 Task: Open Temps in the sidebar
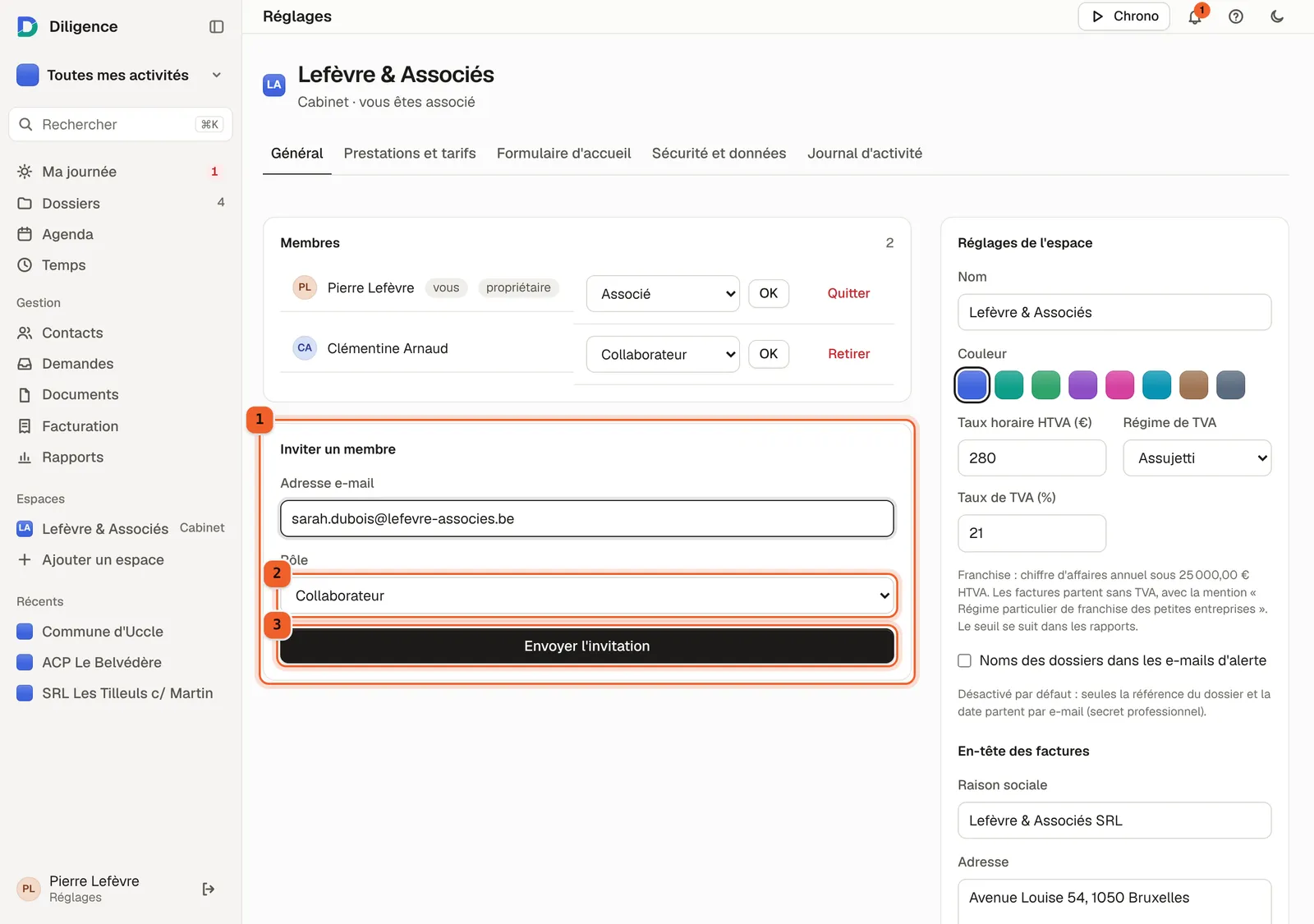[x=121, y=265]
